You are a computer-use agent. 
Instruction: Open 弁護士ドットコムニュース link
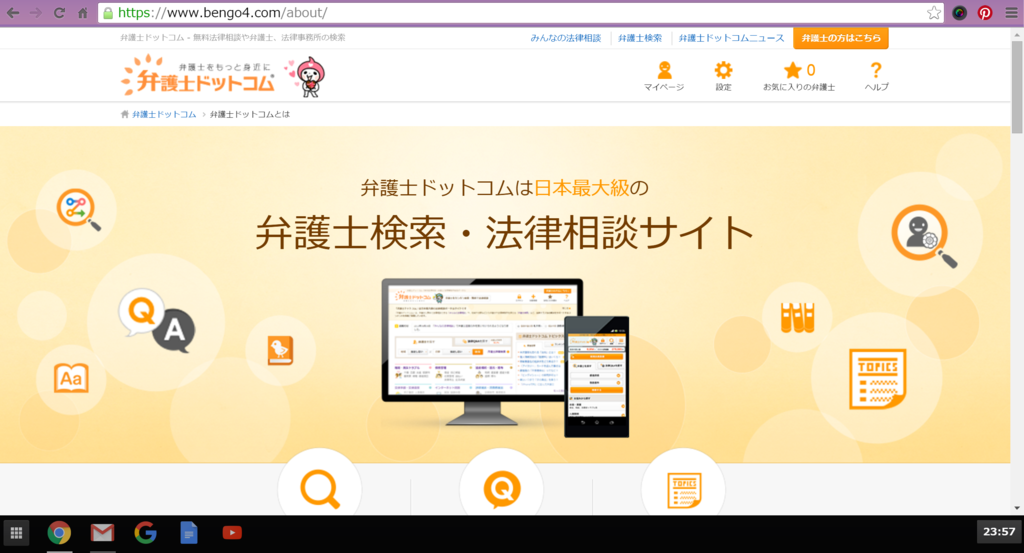[731, 38]
